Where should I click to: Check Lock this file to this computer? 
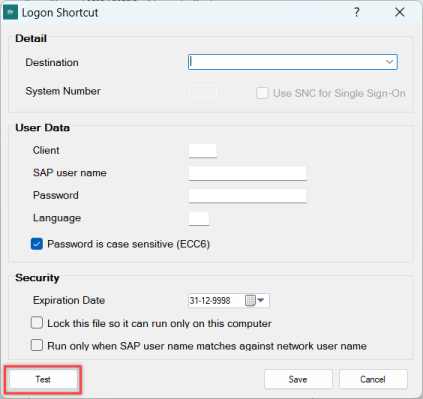[37, 323]
